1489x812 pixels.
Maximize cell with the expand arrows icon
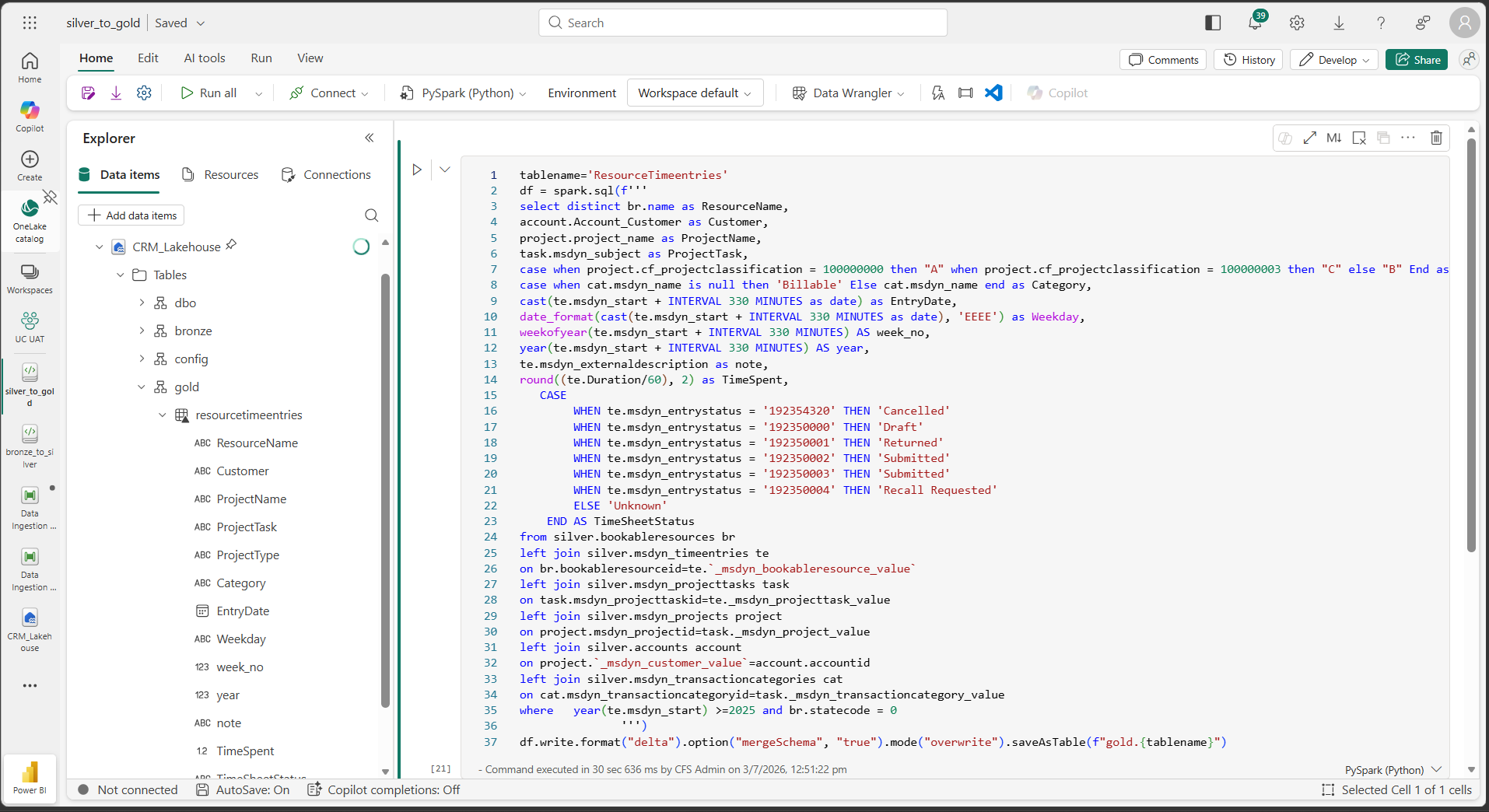point(1310,138)
